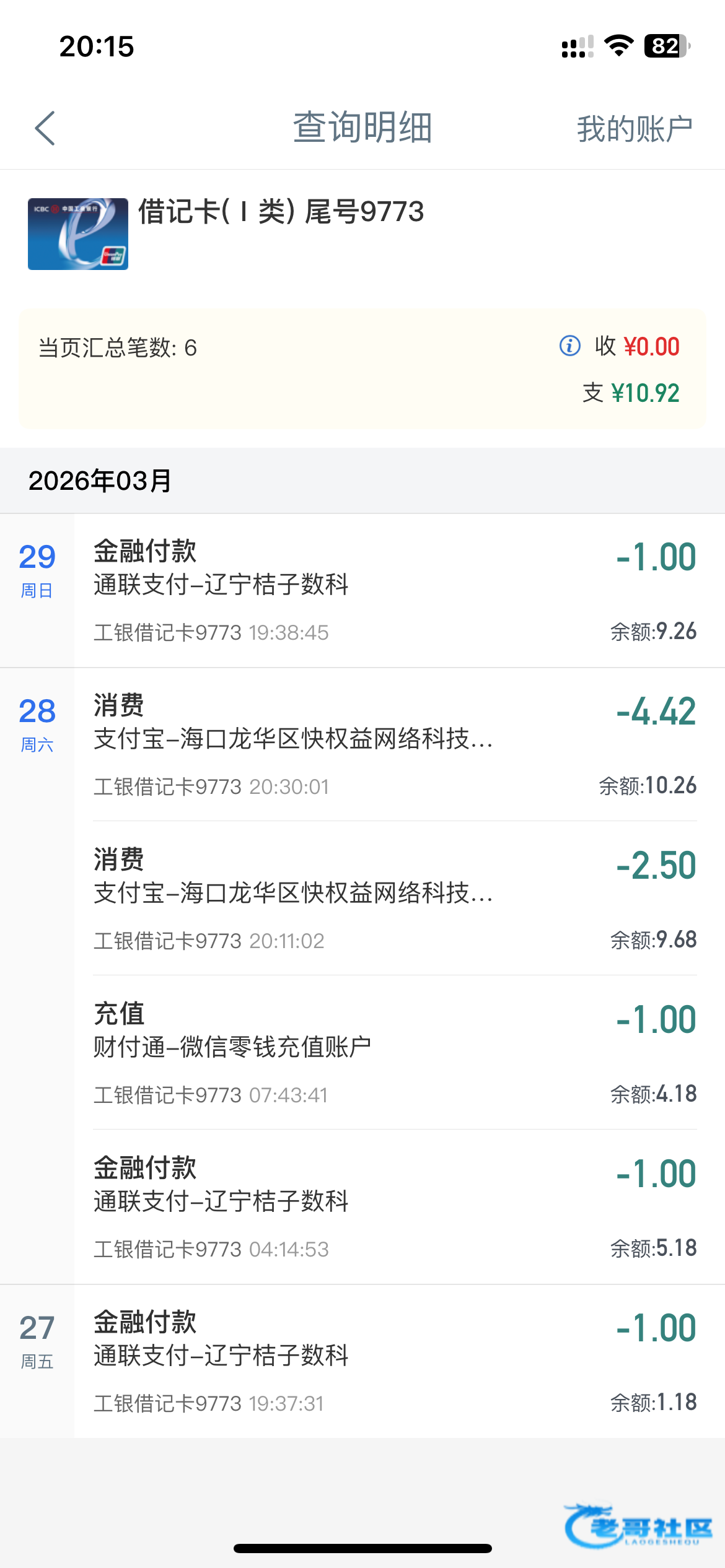Tap the blue info icon beside 收
This screenshot has height=1568, width=725.
(x=569, y=346)
